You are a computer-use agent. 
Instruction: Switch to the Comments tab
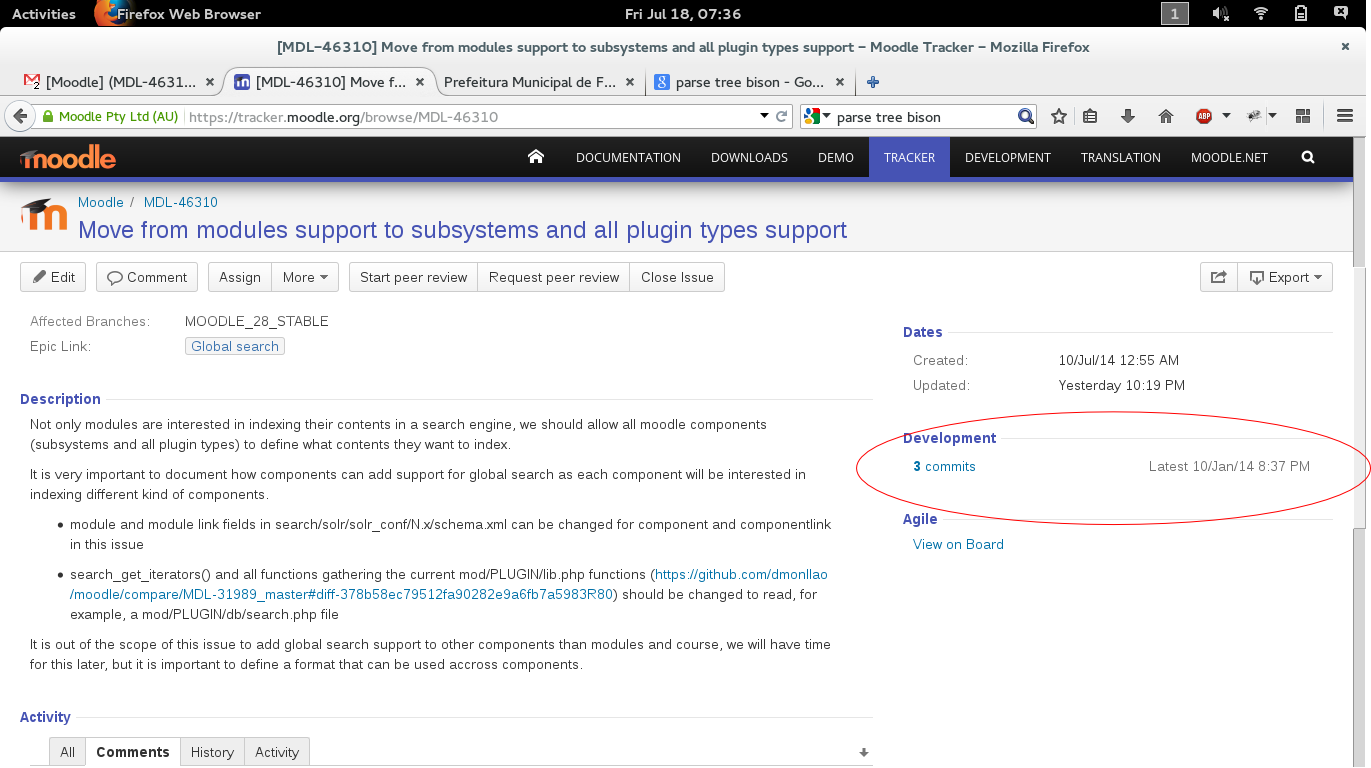coord(133,752)
